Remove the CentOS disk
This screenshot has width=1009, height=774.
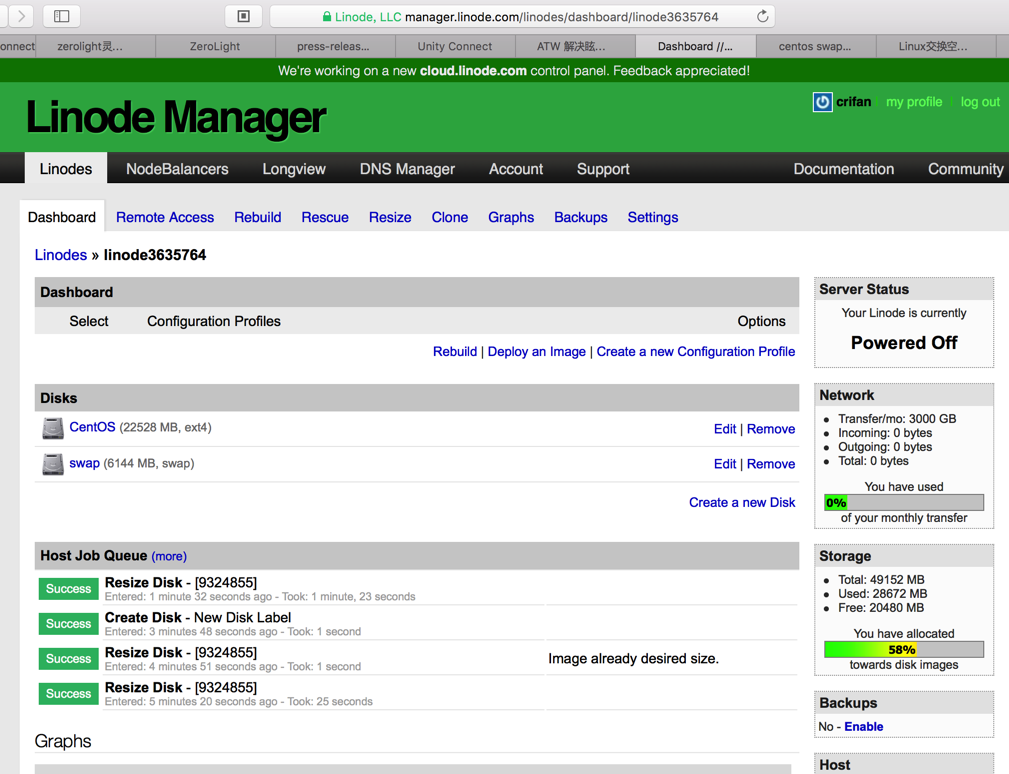coord(771,429)
